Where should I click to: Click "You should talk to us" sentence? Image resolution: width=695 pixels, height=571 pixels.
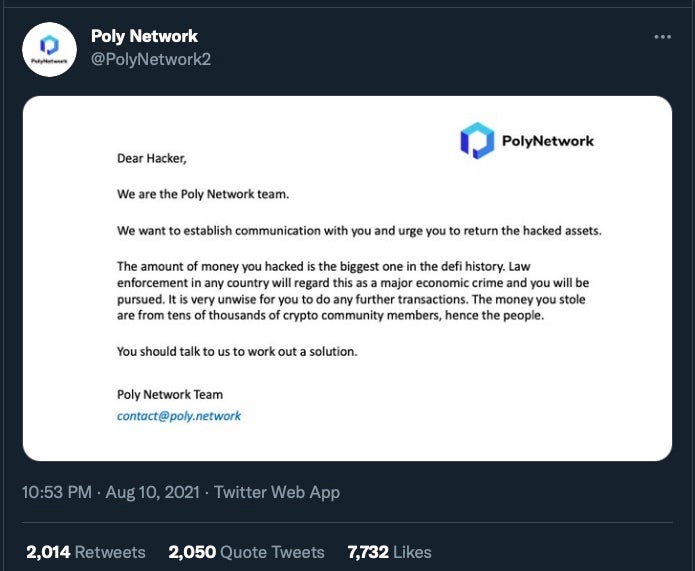point(236,351)
